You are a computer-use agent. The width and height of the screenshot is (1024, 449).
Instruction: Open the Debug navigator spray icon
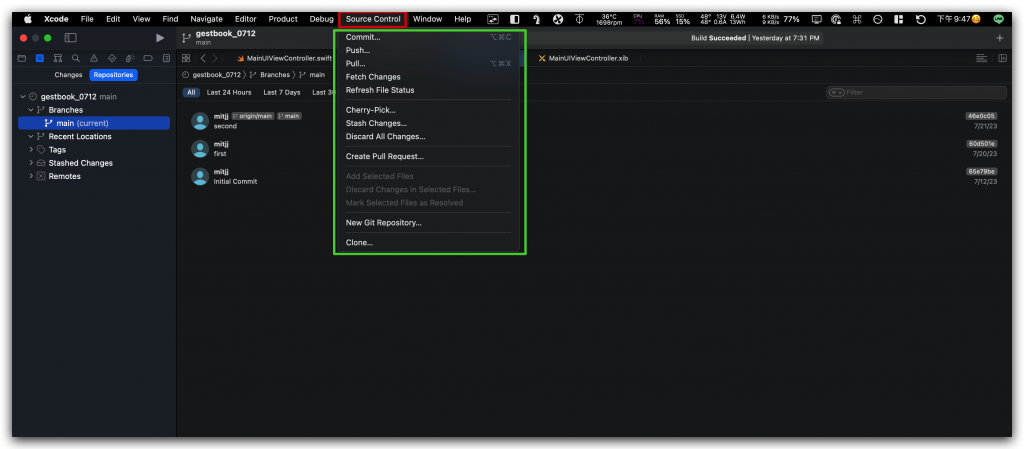[x=130, y=58]
